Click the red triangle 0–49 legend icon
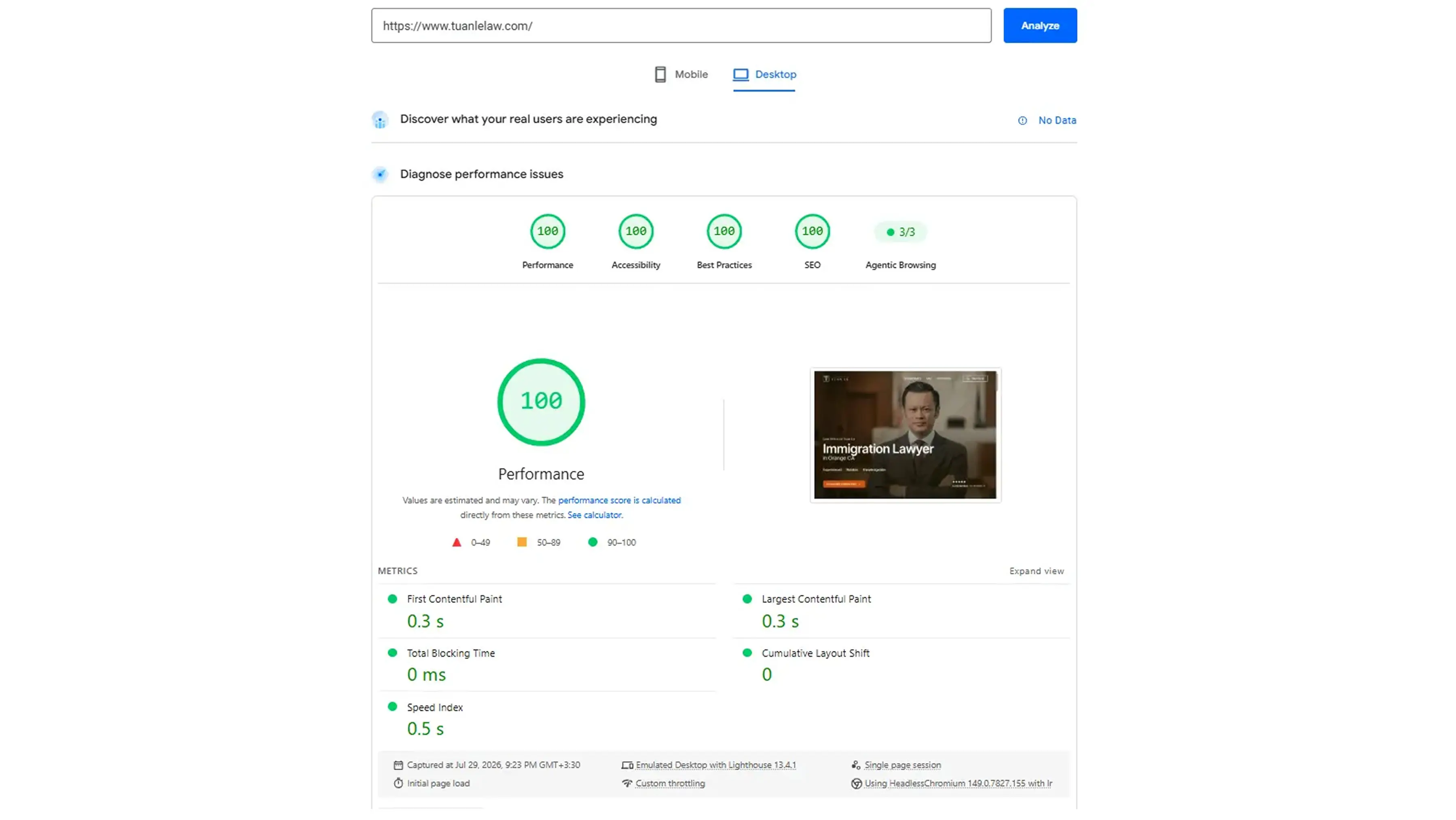The height and width of the screenshot is (820, 1456). [456, 543]
